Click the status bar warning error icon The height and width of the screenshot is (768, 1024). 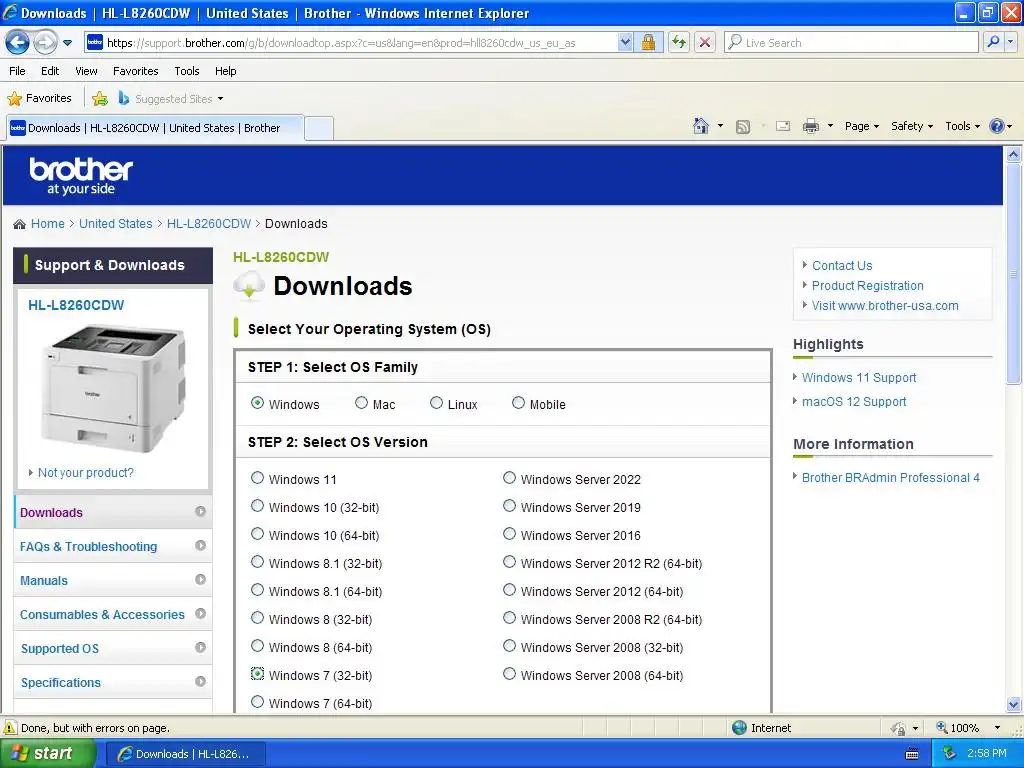click(10, 728)
